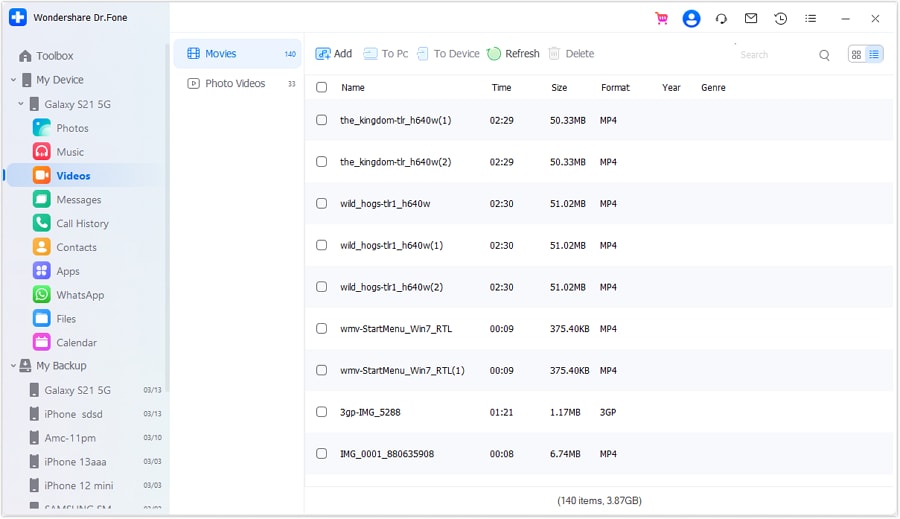The width and height of the screenshot is (900, 519).
Task: Collapse the Galaxy S21 5G device node
Action: (x=21, y=104)
